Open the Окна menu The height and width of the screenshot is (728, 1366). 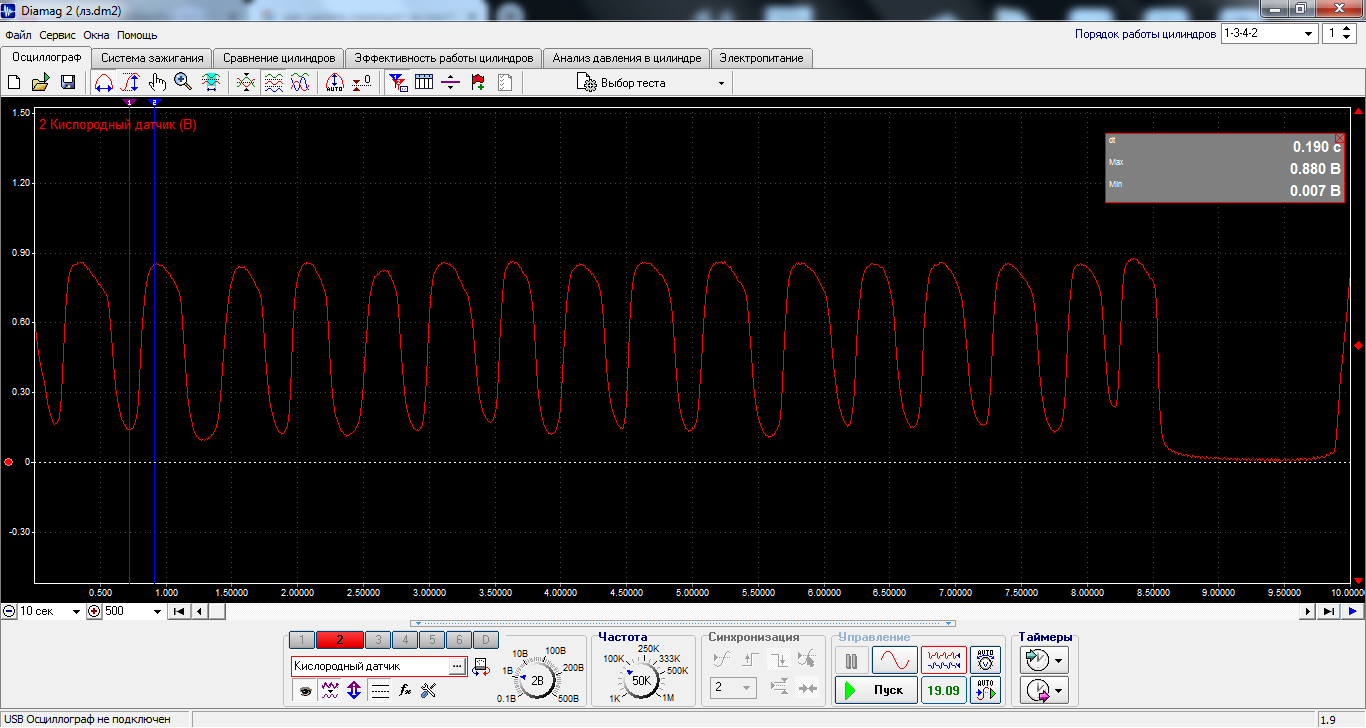point(96,34)
